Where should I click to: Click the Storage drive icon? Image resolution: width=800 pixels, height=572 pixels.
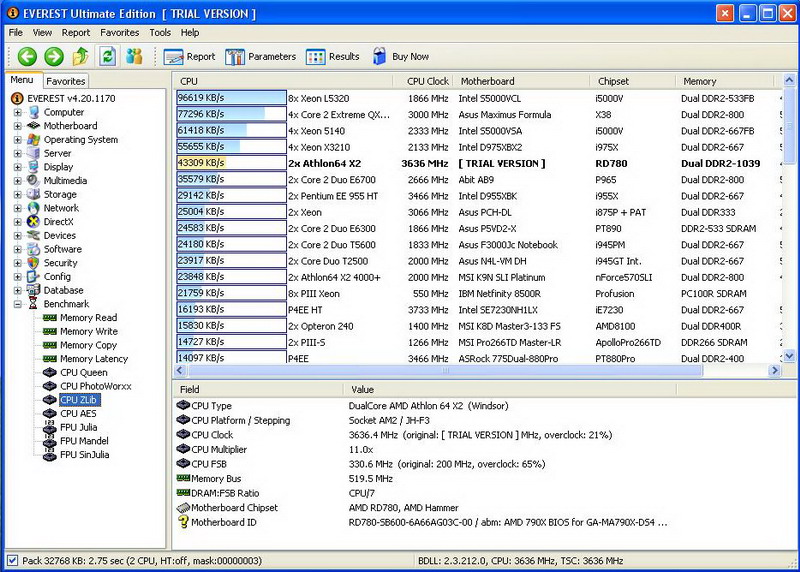[34, 194]
